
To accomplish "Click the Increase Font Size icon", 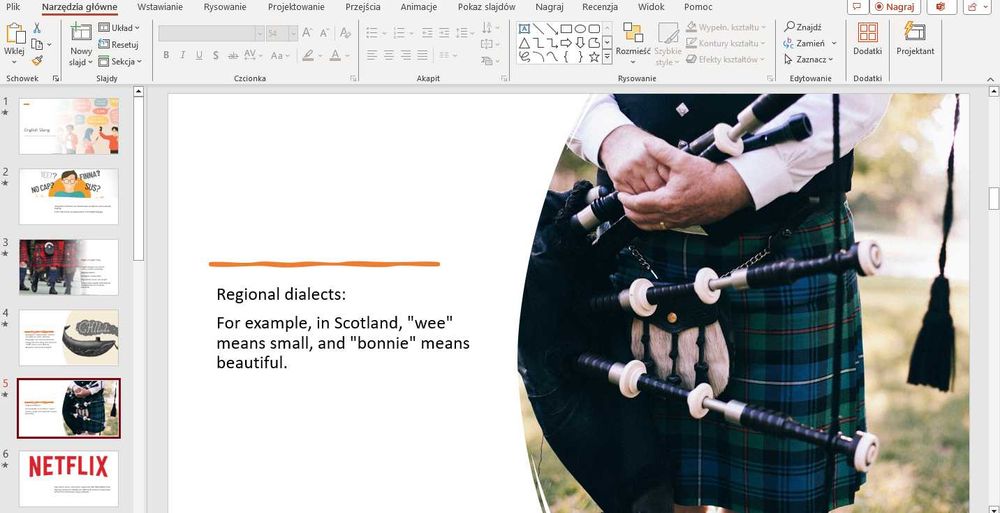I will click(x=307, y=33).
